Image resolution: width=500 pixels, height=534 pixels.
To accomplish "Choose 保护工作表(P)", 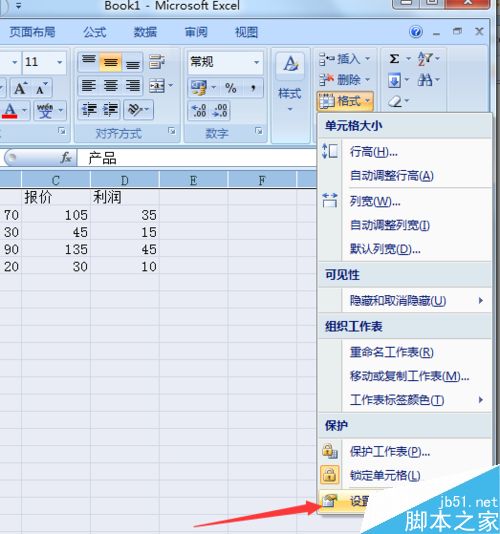I will [405, 452].
